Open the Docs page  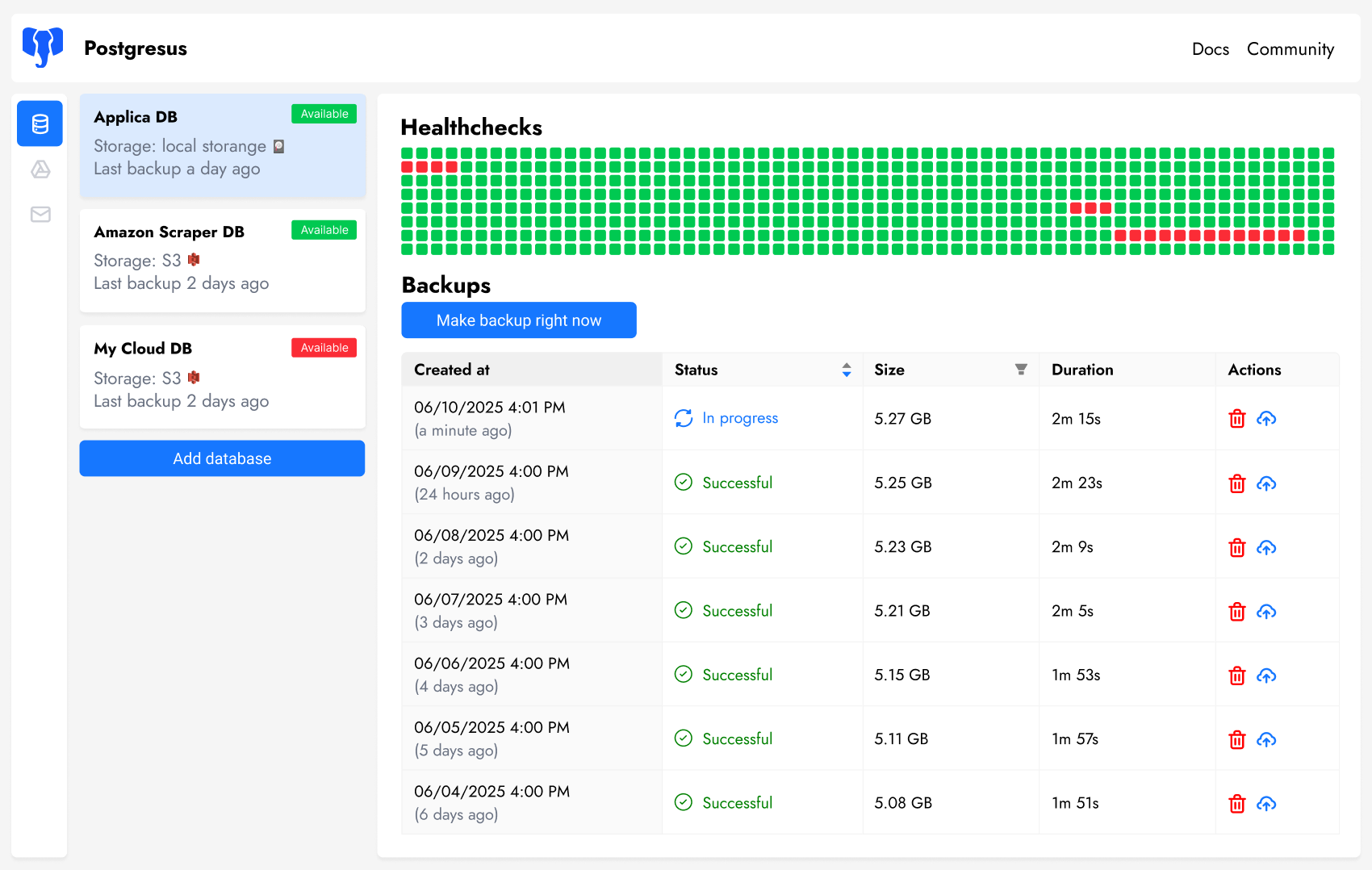[x=1210, y=48]
